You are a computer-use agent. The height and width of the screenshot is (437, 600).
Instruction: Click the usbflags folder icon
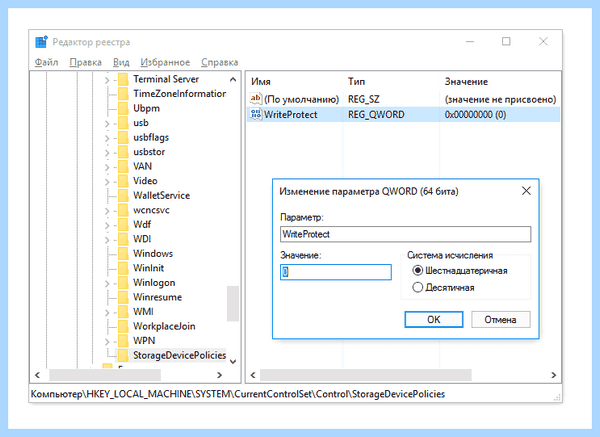[123, 137]
